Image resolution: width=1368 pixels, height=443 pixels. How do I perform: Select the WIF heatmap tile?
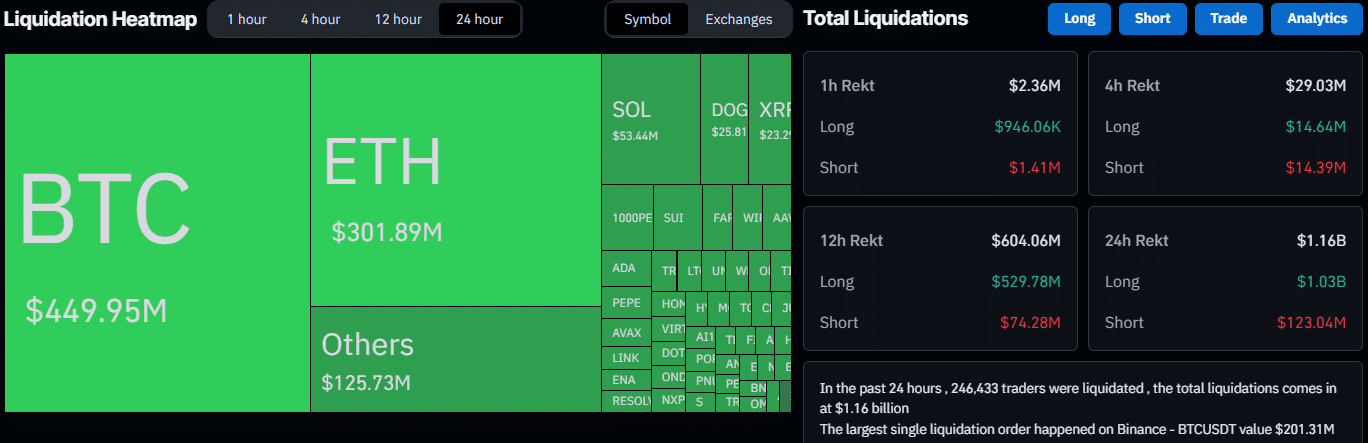(747, 217)
